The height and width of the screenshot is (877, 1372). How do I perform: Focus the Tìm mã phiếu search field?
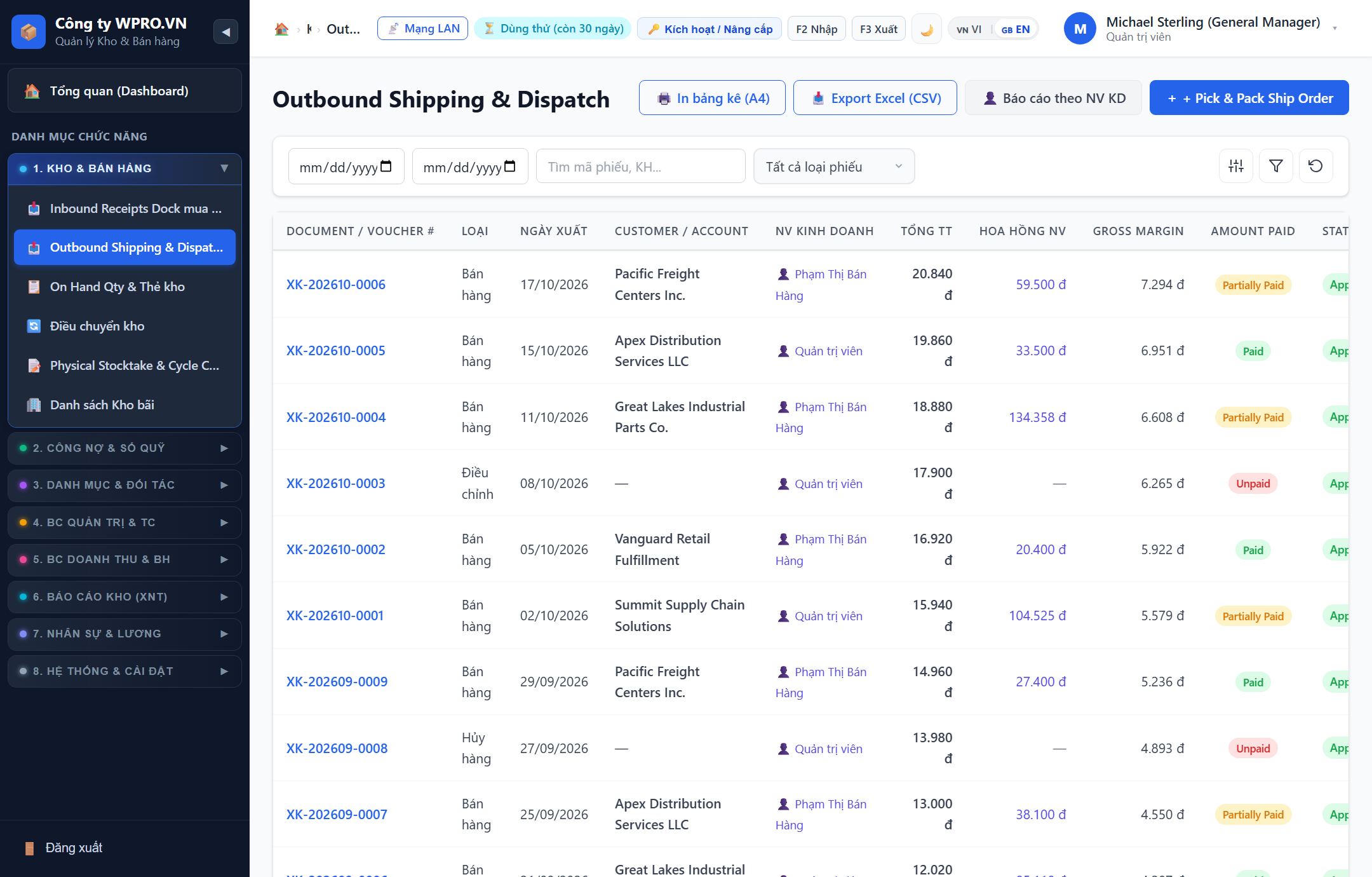(640, 167)
